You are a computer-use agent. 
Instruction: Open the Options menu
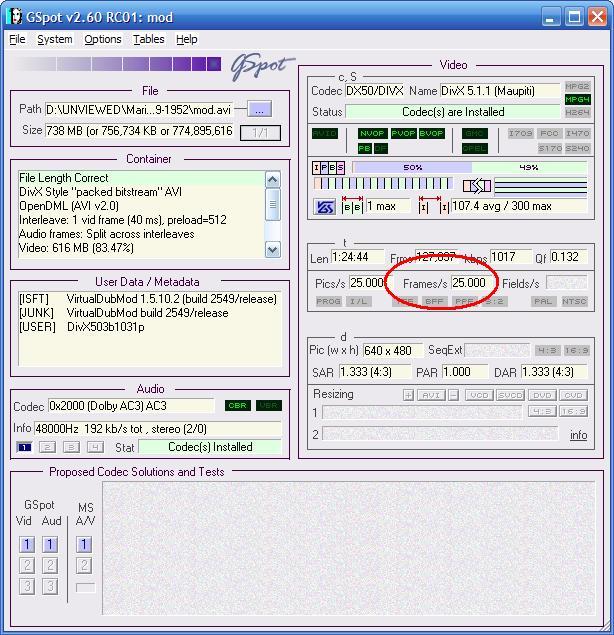click(103, 39)
